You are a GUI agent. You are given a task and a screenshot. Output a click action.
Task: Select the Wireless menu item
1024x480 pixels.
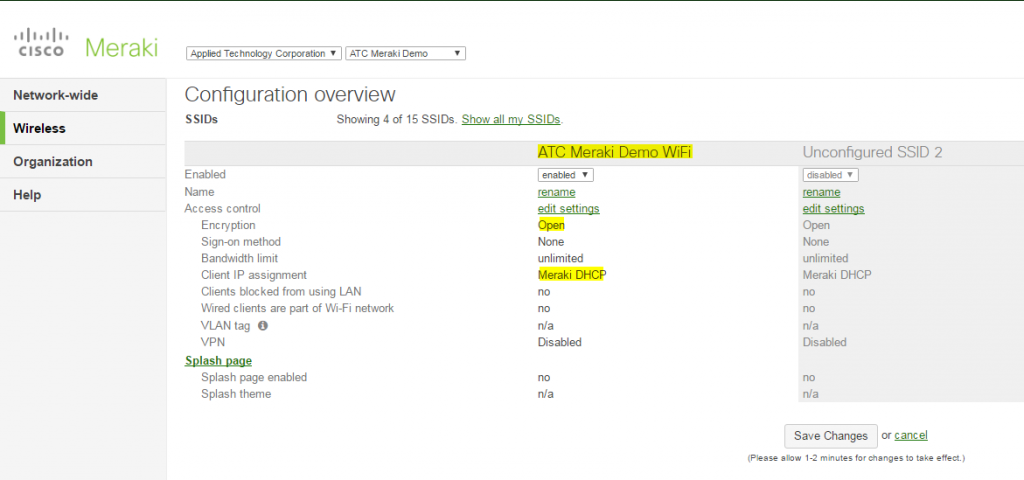pyautogui.click(x=83, y=129)
